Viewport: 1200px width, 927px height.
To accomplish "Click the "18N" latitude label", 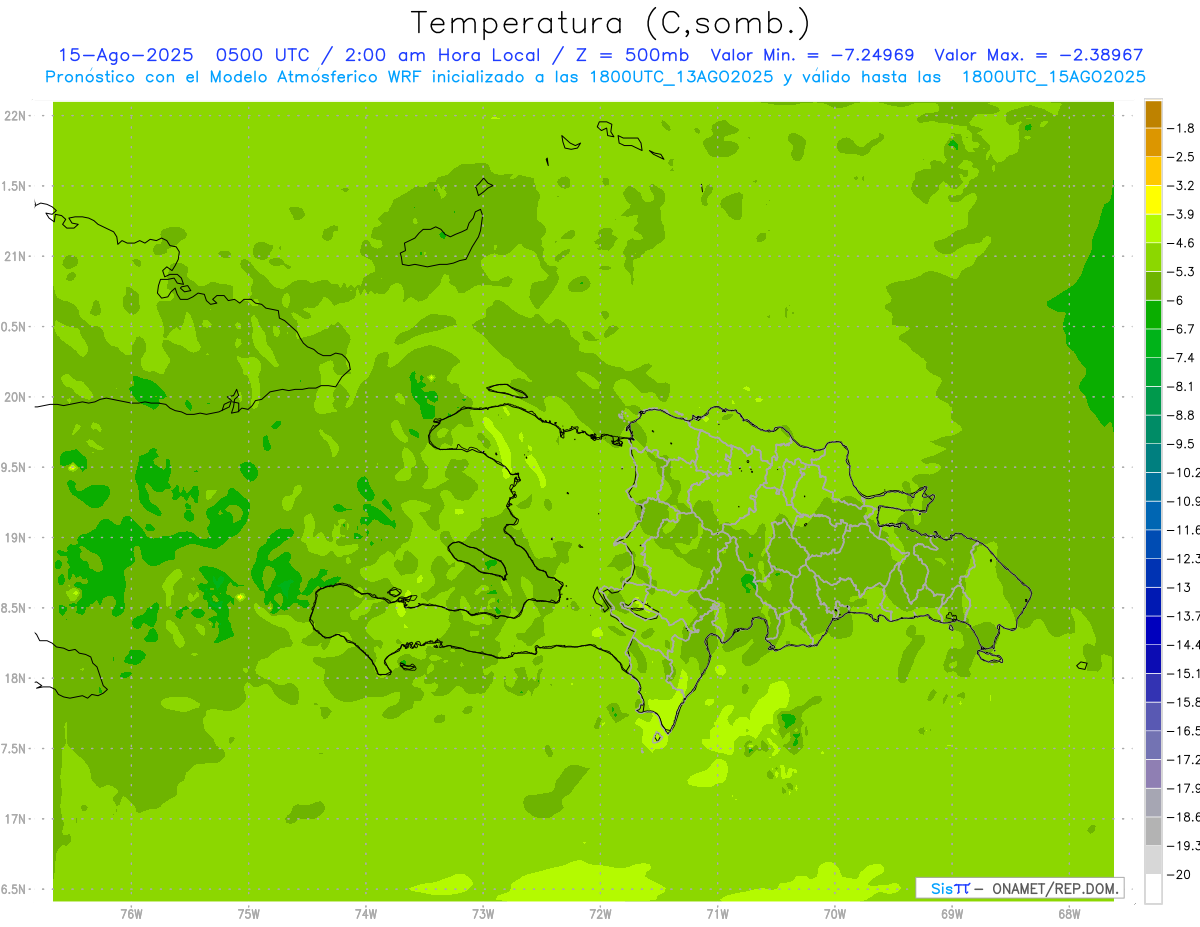I will (x=17, y=678).
